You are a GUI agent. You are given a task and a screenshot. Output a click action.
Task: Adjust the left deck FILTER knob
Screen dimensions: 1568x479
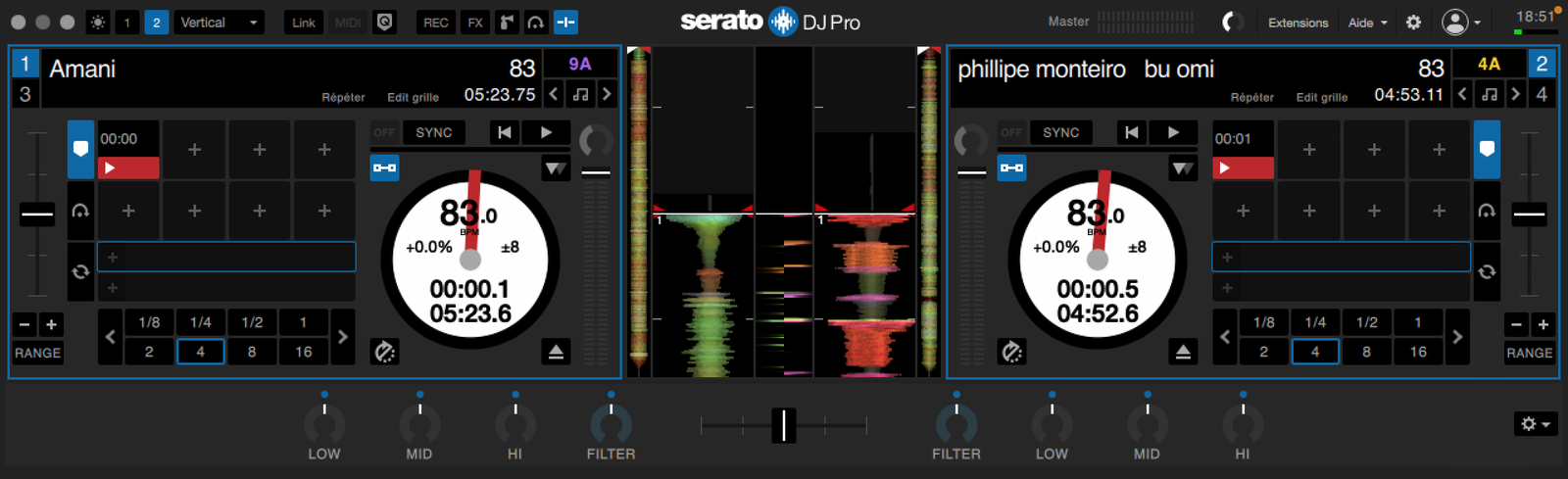tap(611, 424)
